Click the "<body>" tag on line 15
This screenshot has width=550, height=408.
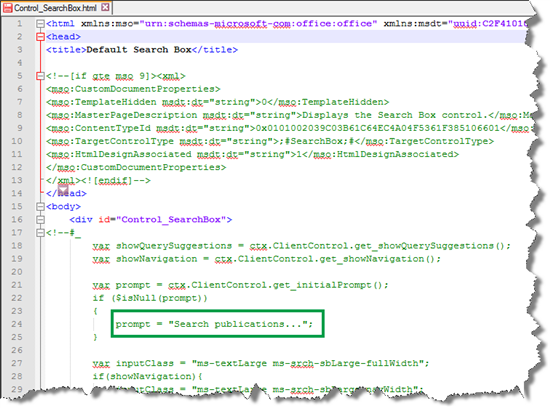(x=63, y=206)
